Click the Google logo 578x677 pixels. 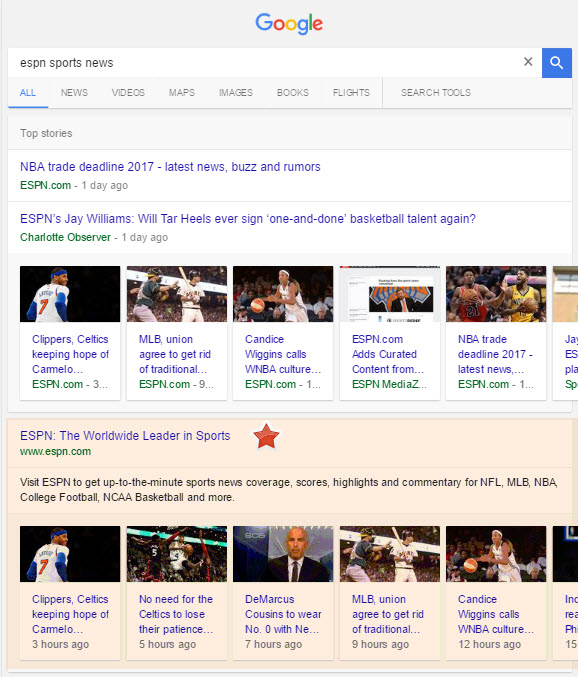289,23
